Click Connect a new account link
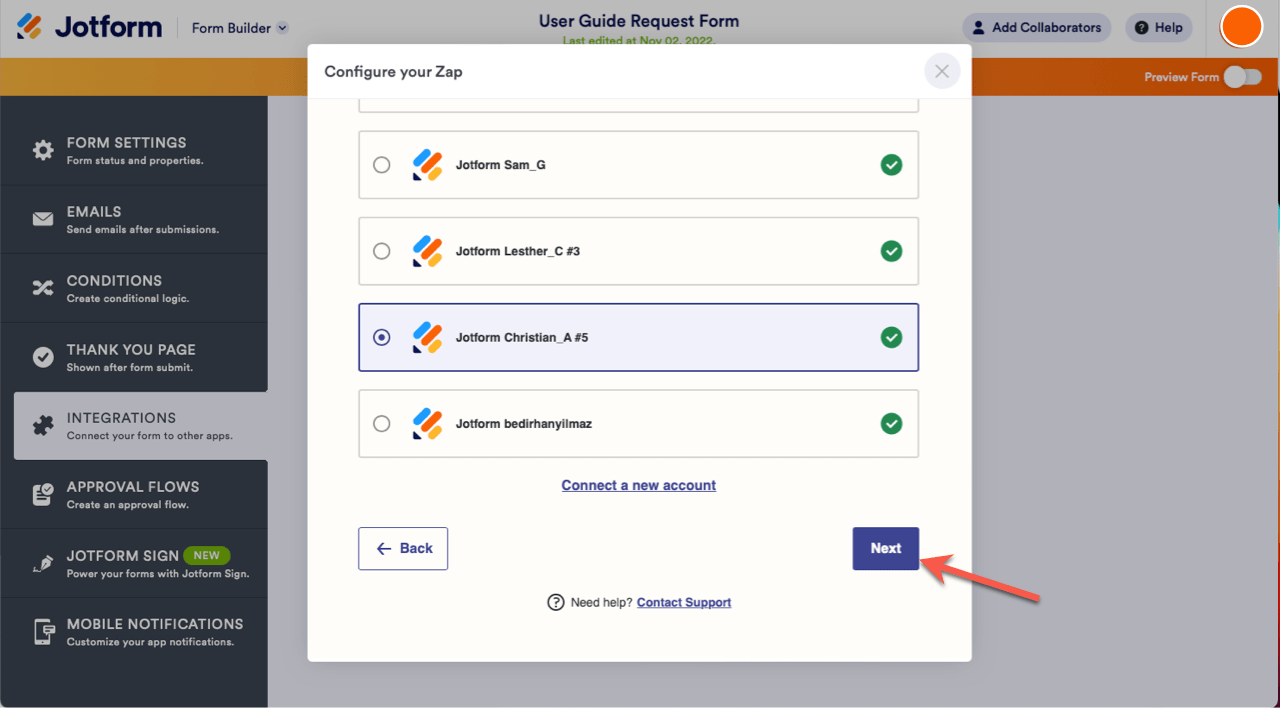This screenshot has width=1281, height=708. pyautogui.click(x=639, y=485)
